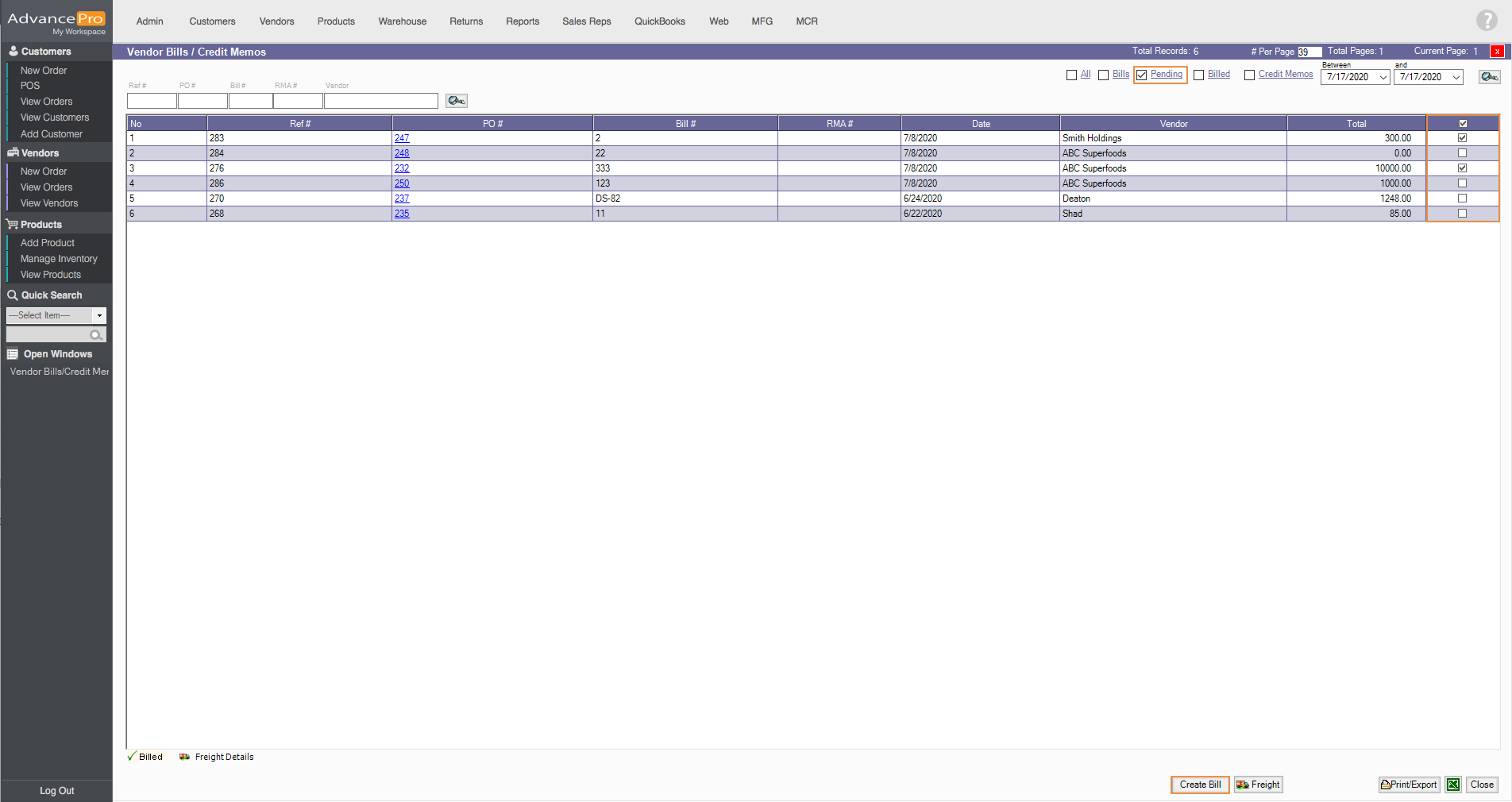Click the Quick Search magnifier icon

click(x=96, y=335)
